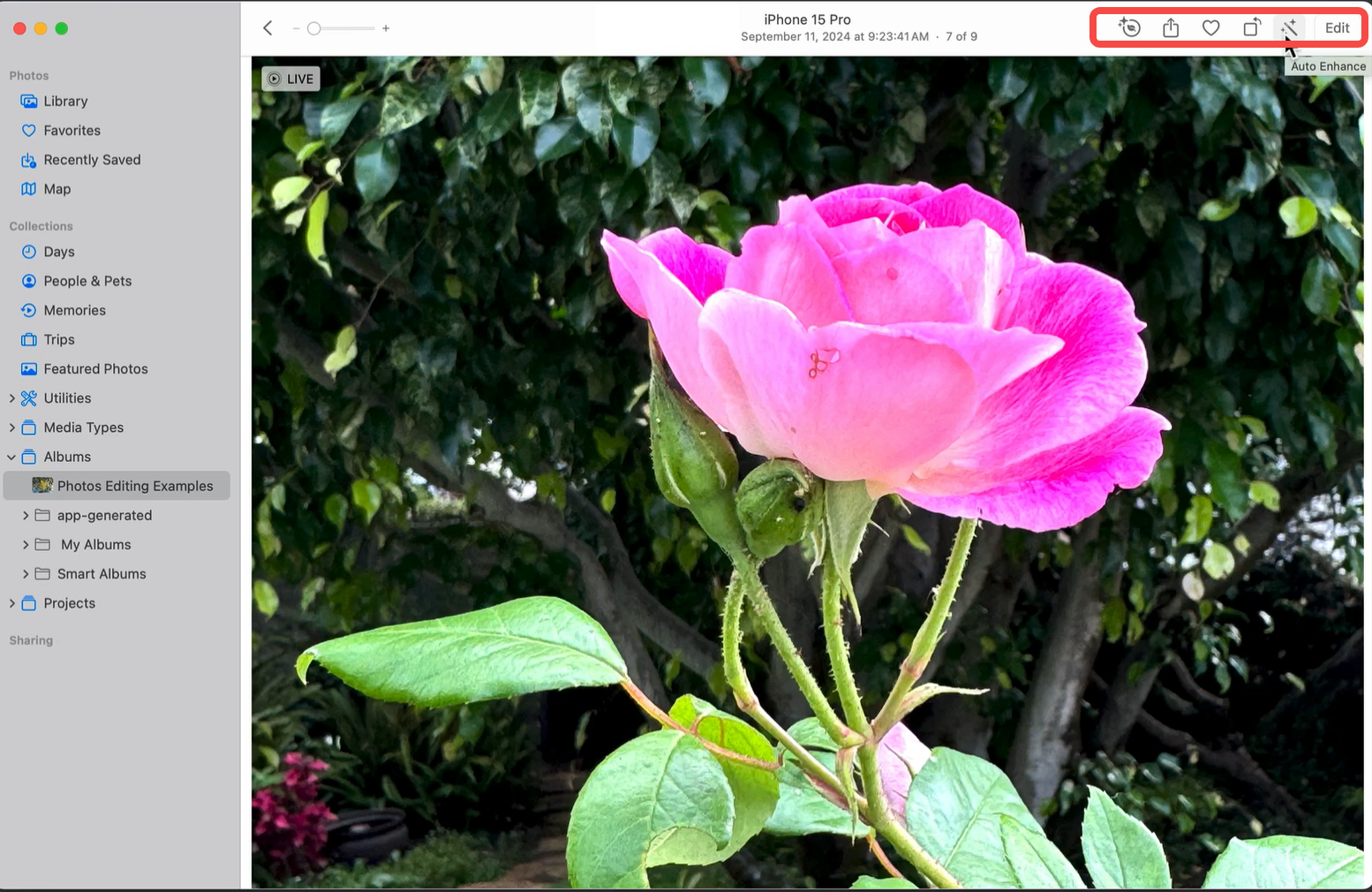
Task: Open the edit date and time tool
Action: pos(1130,27)
